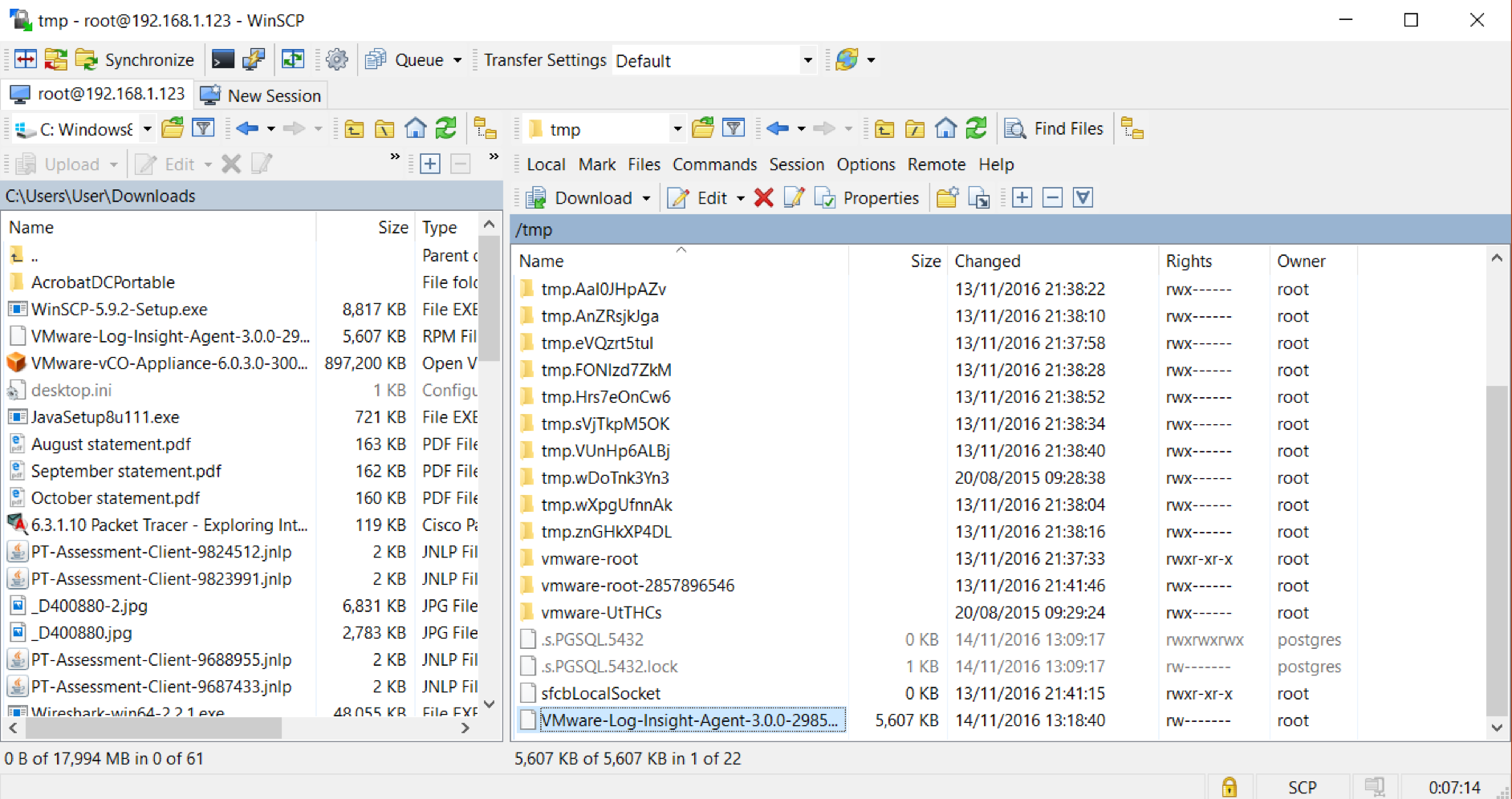Image resolution: width=1512 pixels, height=799 pixels.
Task: Open the Commands menu
Action: (714, 164)
